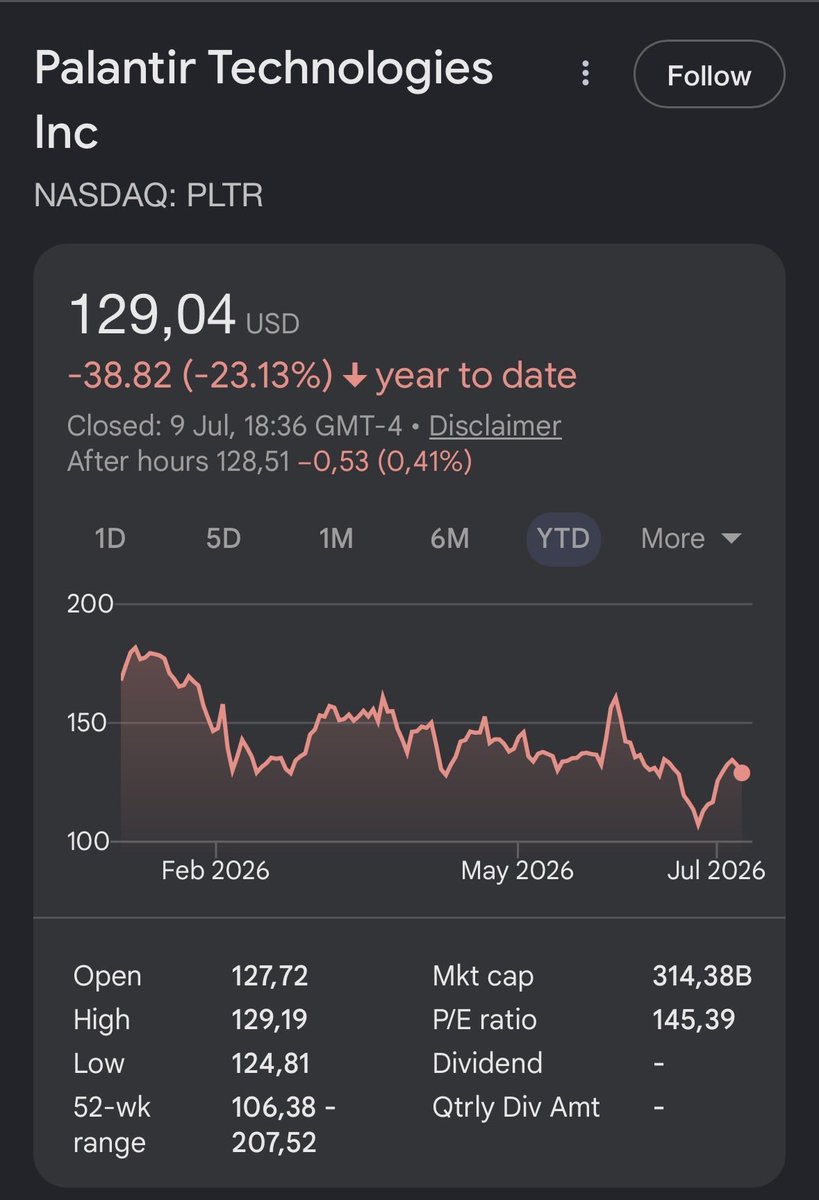Open the three-dot options menu

click(x=586, y=73)
